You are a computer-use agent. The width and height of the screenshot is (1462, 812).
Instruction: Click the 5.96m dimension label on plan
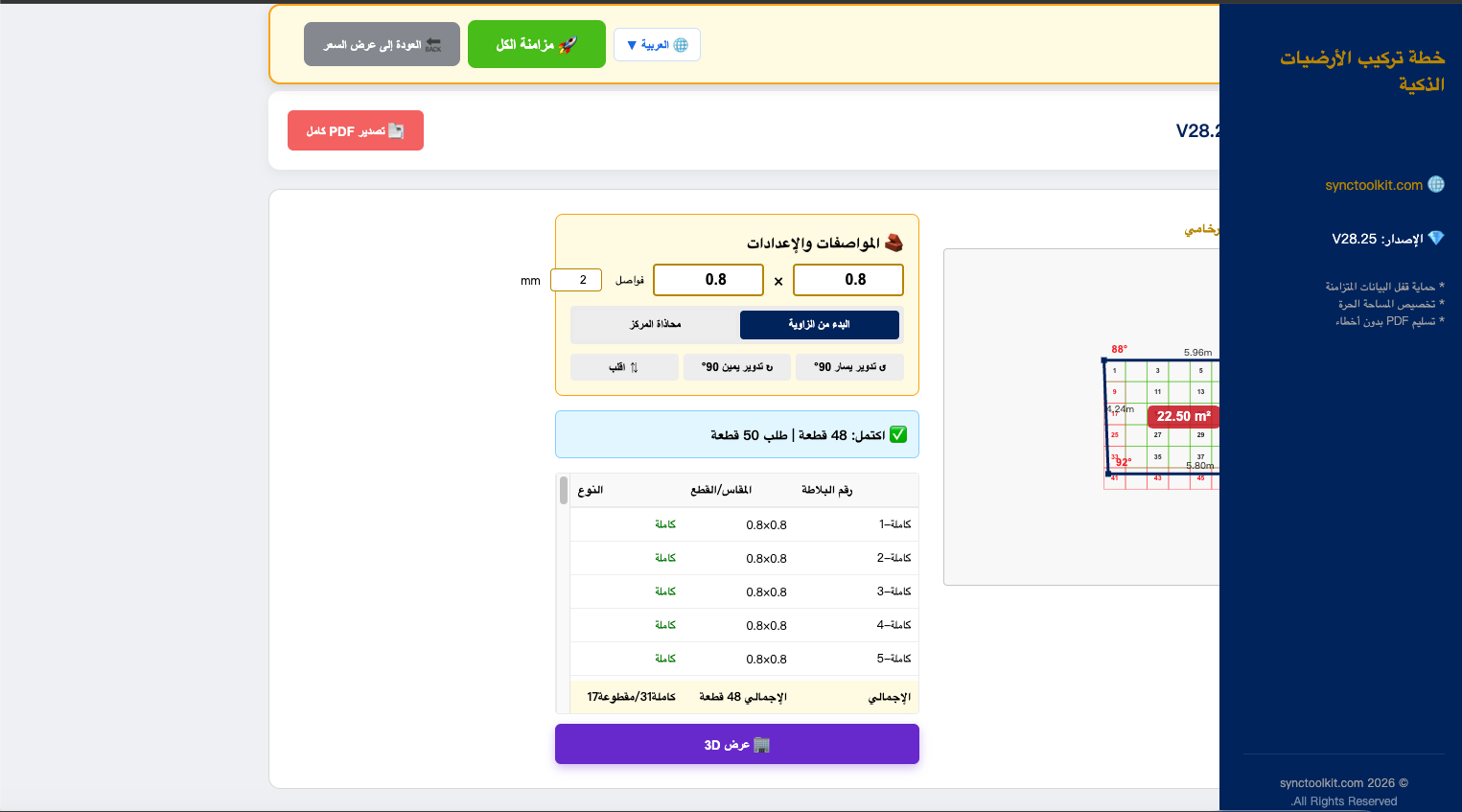coord(1197,353)
